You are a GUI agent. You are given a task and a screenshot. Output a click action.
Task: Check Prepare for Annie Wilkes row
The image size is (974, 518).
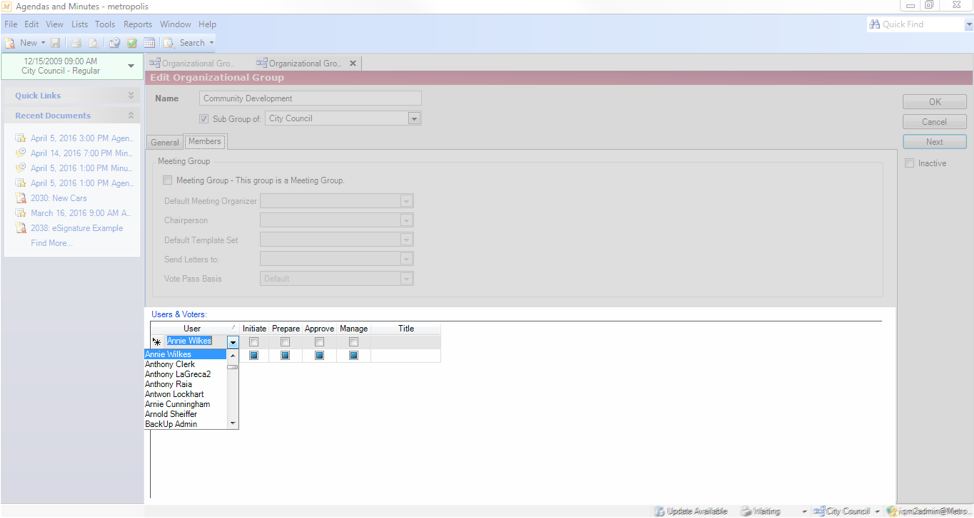284,342
